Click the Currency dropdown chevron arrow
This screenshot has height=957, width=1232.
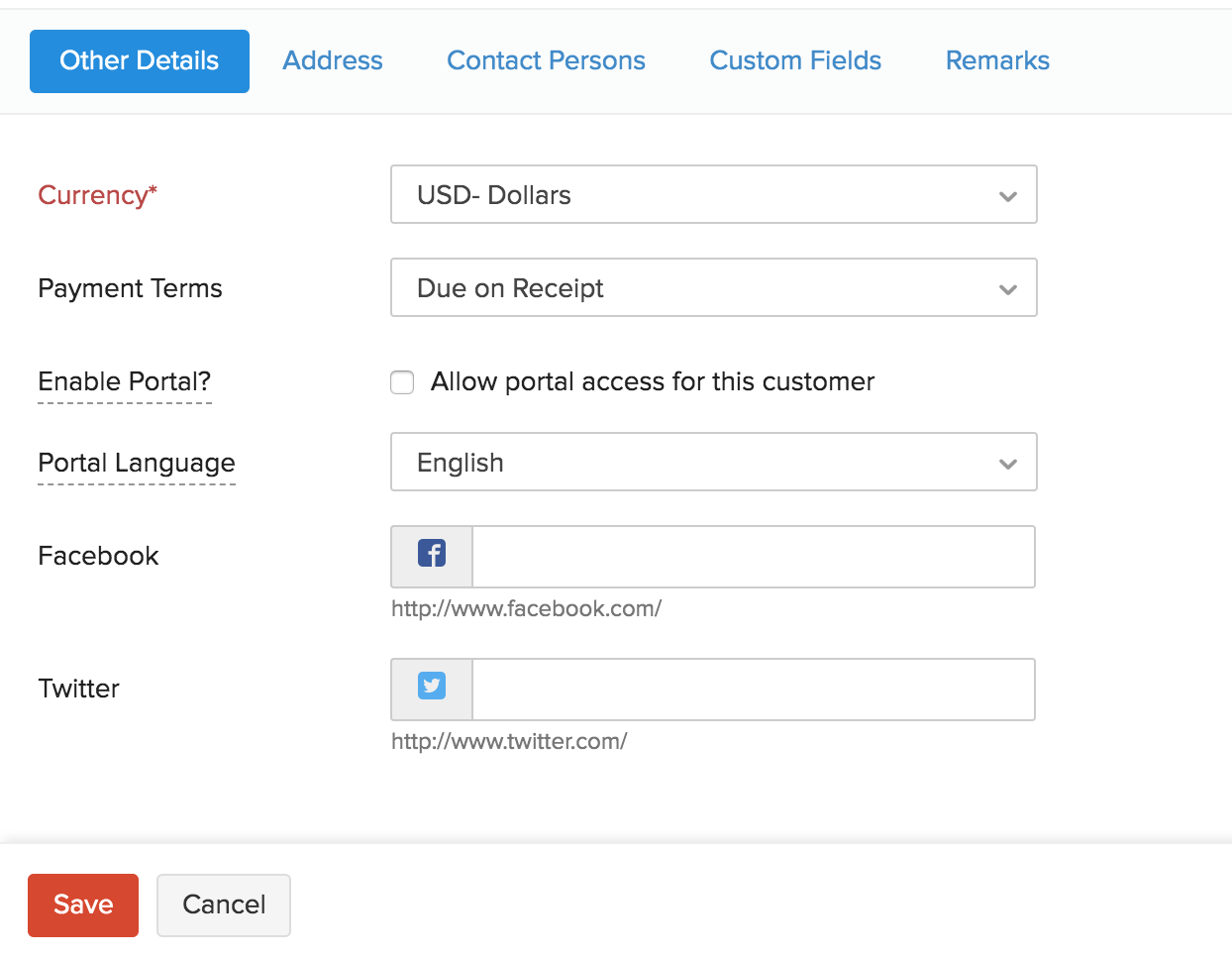pos(1008,196)
